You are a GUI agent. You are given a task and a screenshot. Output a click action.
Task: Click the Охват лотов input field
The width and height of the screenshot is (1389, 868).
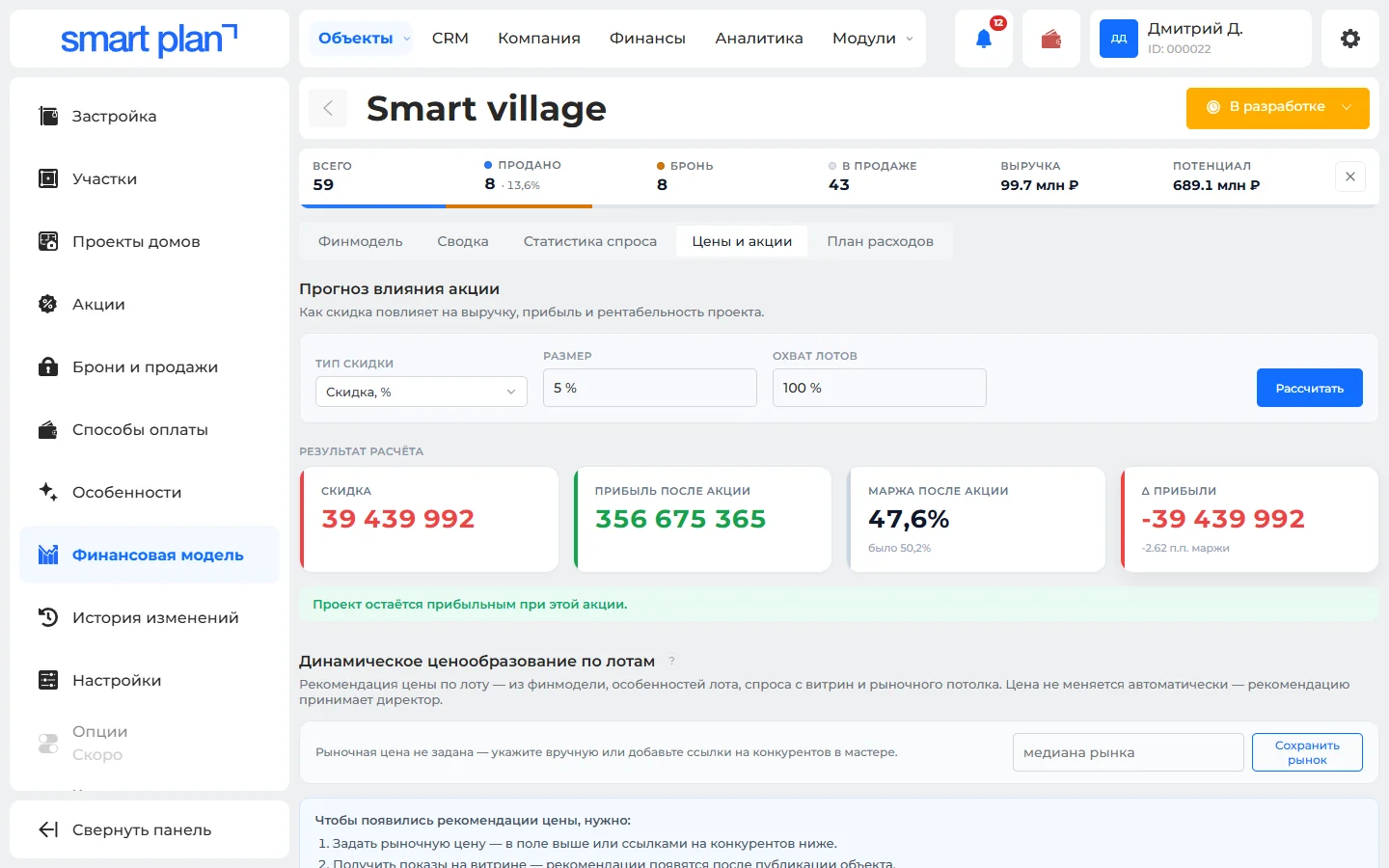tap(880, 388)
